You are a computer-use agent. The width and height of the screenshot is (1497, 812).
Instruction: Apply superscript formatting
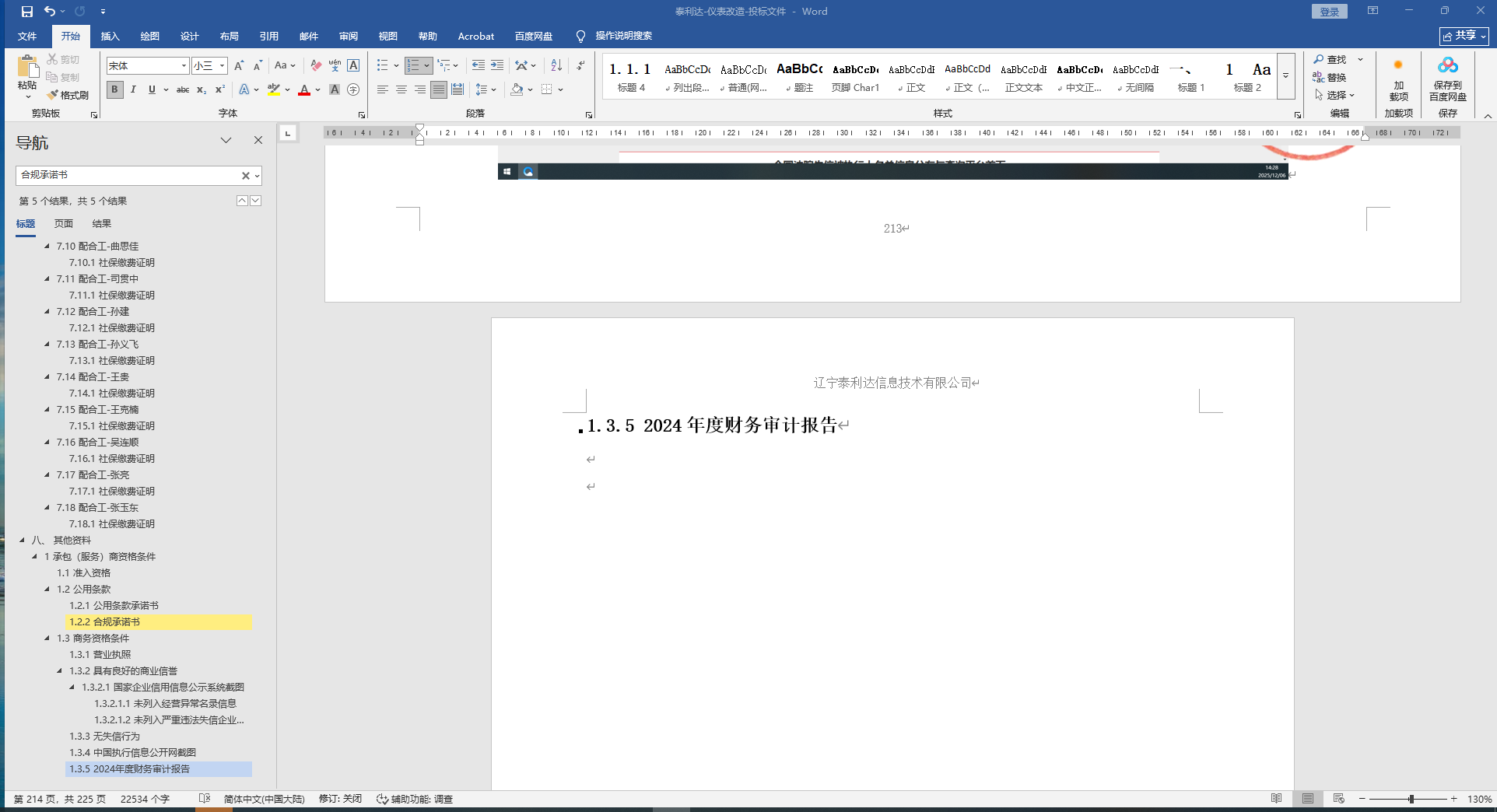[x=220, y=90]
